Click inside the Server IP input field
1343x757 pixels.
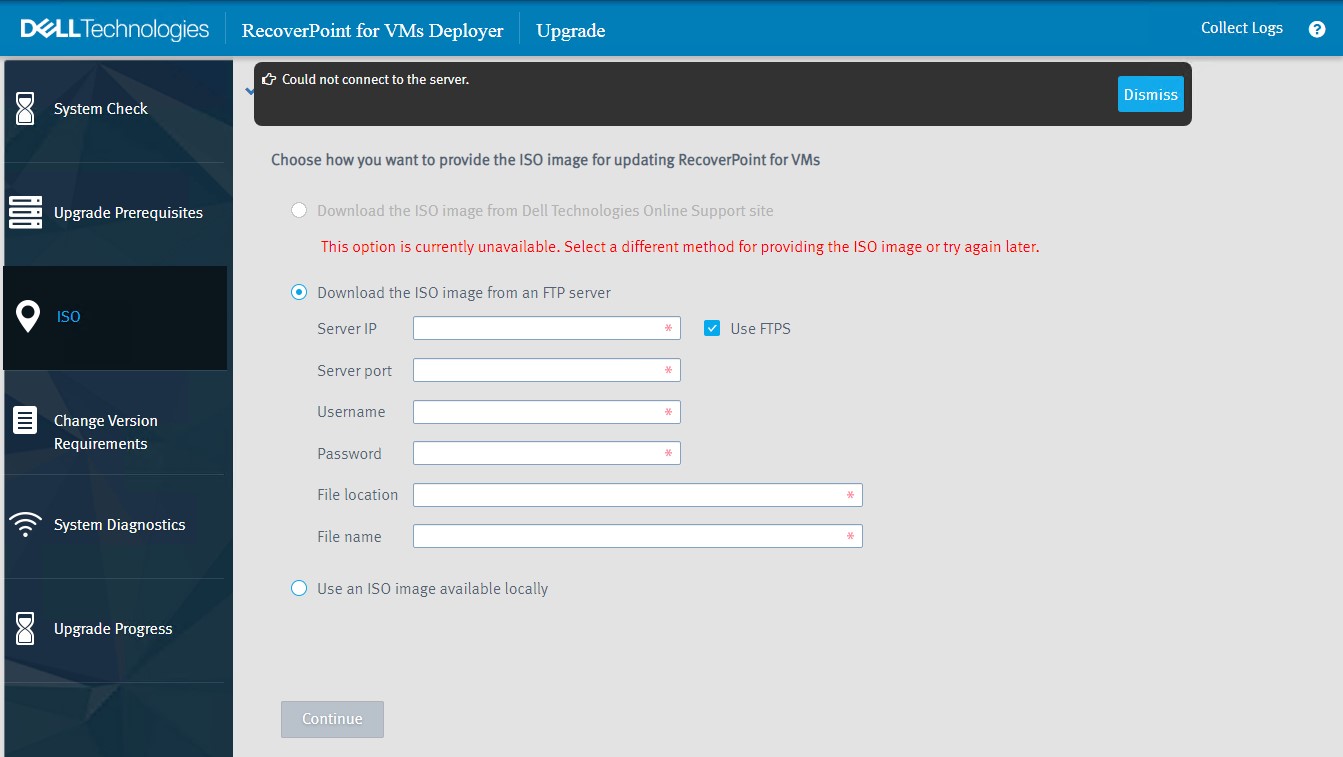click(546, 327)
